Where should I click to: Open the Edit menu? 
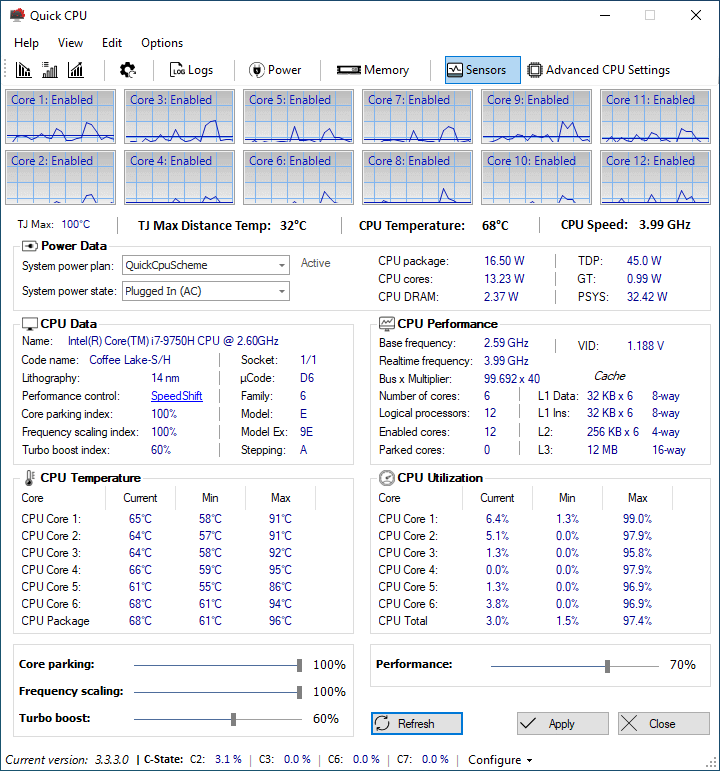tap(112, 43)
